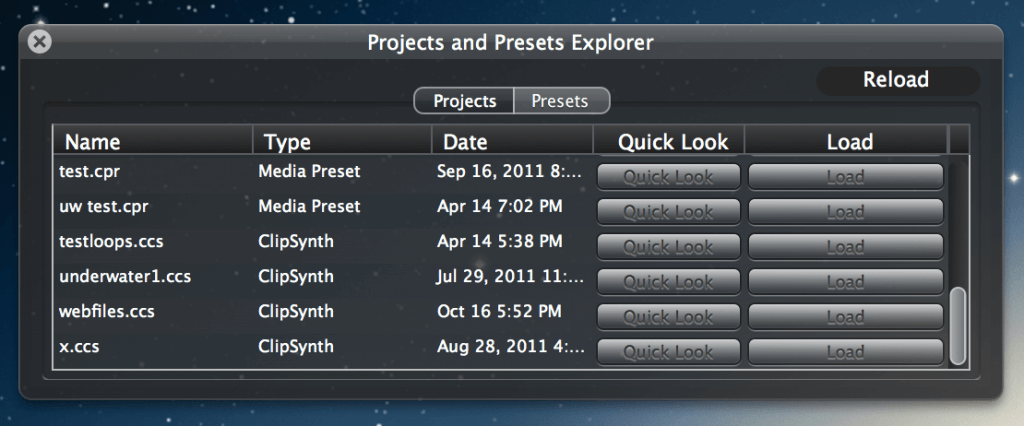1024x426 pixels.
Task: Select the uw test.cpr file name
Action: click(104, 206)
